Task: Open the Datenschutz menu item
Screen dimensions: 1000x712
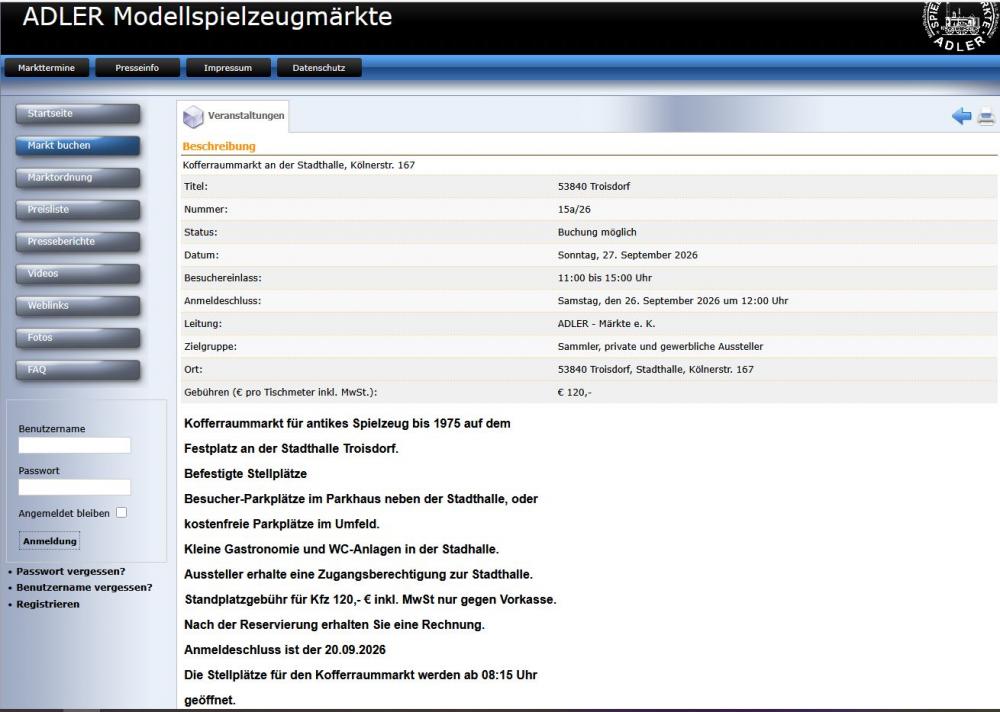Action: point(319,68)
